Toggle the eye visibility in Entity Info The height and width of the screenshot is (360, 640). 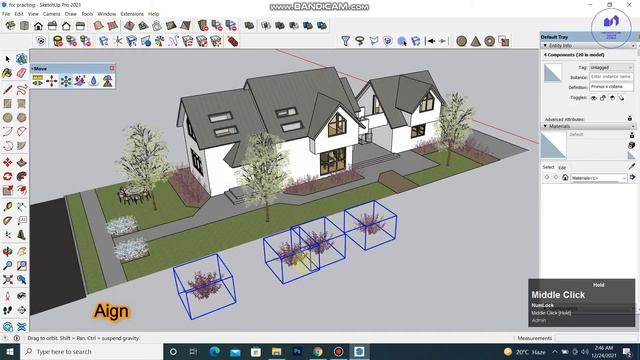pos(593,98)
